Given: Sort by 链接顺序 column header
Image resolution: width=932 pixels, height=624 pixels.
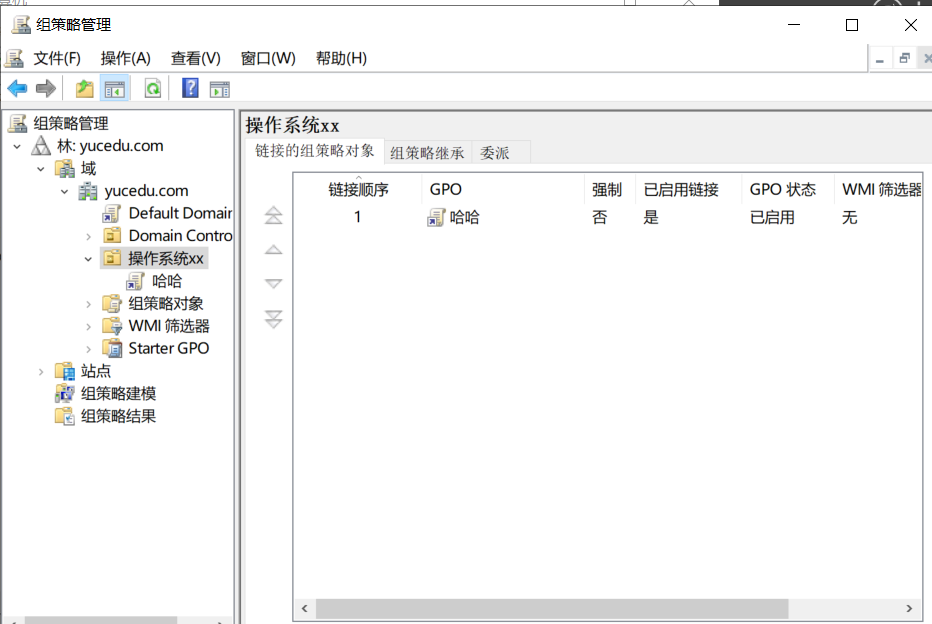Looking at the screenshot, I should [x=358, y=190].
